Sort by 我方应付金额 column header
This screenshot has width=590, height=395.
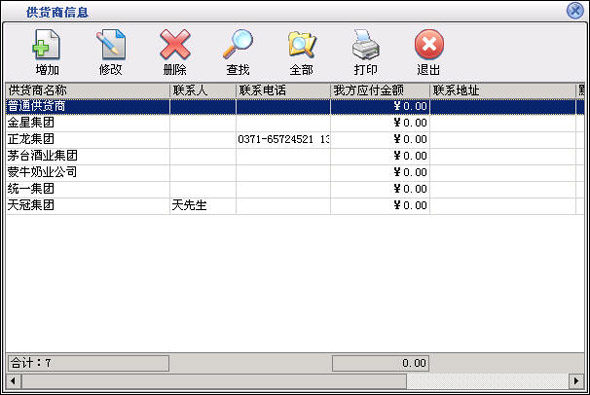tap(380, 90)
